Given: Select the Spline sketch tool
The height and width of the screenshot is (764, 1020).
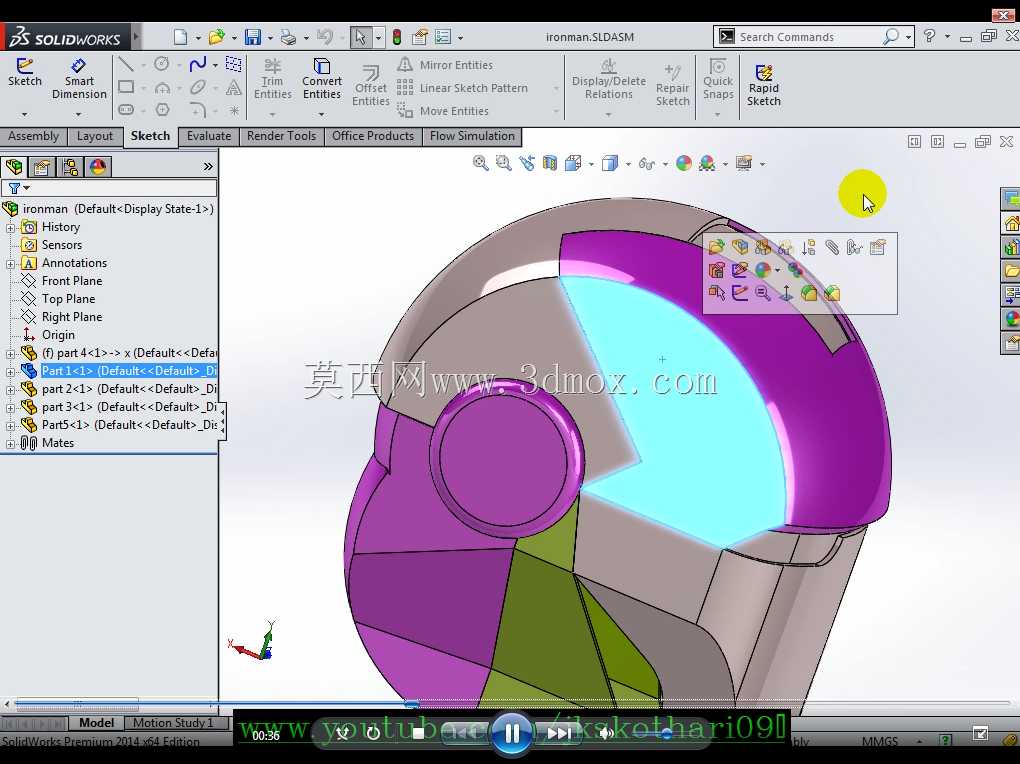Looking at the screenshot, I should point(198,64).
